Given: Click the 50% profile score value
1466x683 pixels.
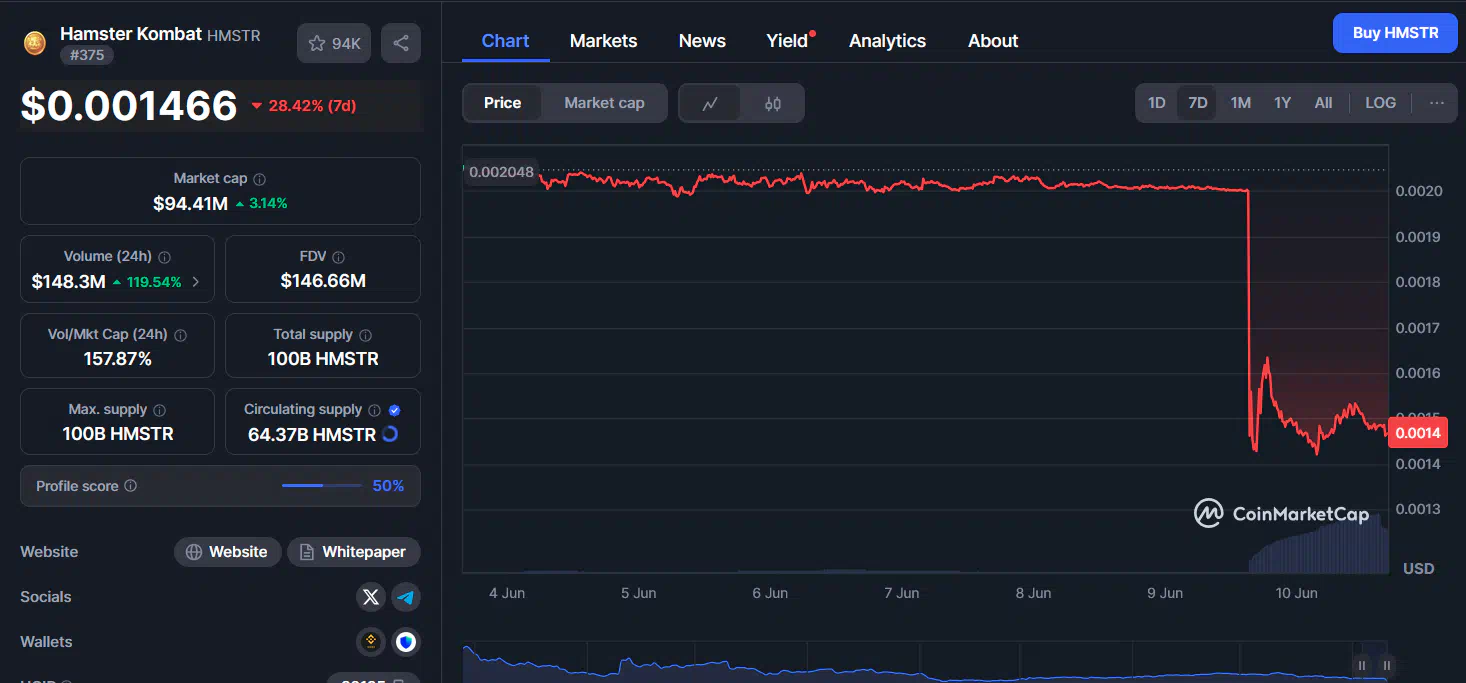Looking at the screenshot, I should [388, 486].
